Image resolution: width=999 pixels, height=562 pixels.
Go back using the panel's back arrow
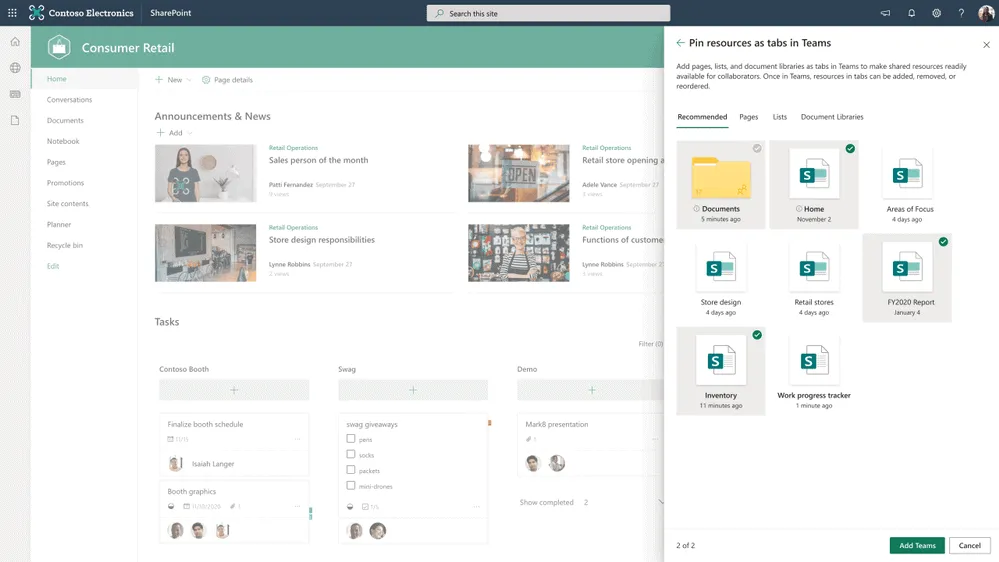point(680,43)
